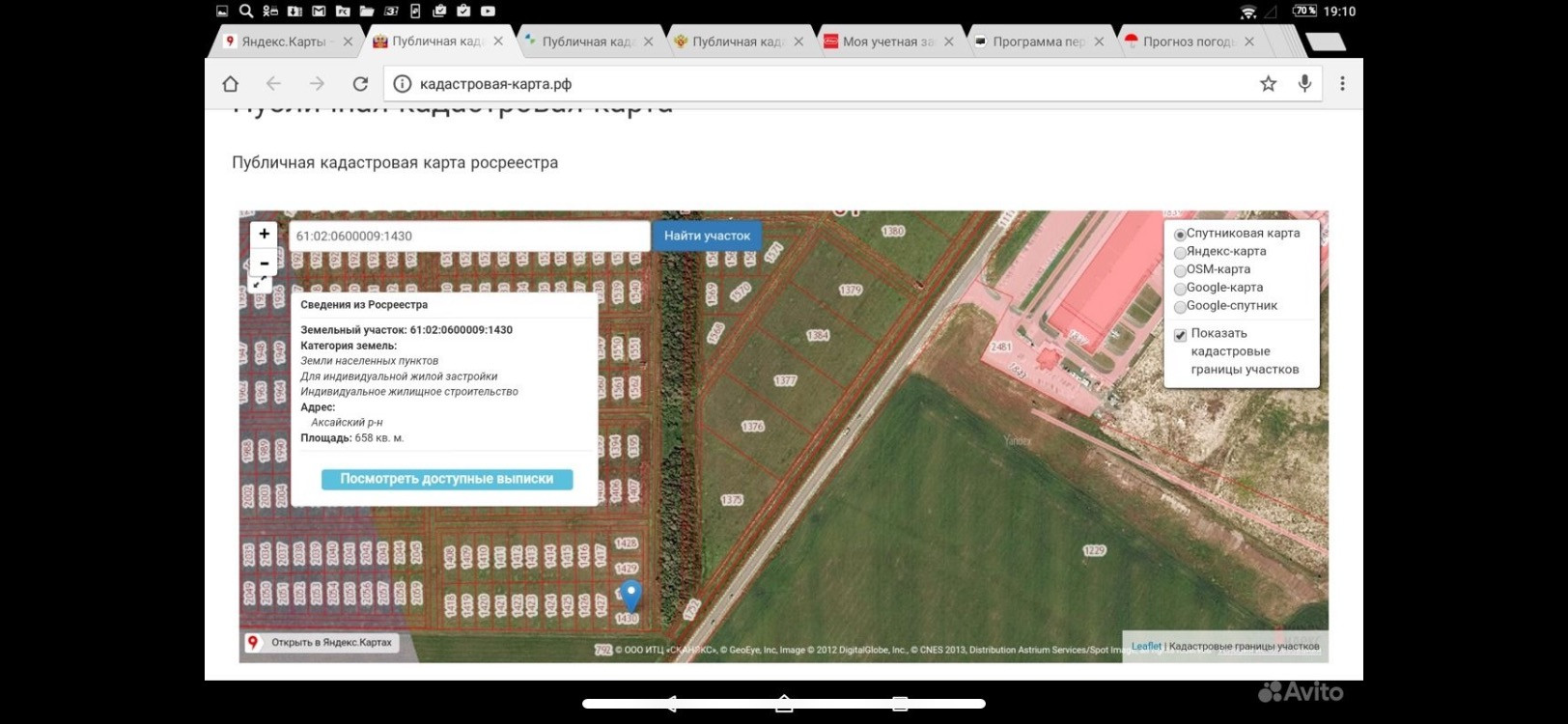Switch to the Яндекс.Карты tab

[x=283, y=42]
